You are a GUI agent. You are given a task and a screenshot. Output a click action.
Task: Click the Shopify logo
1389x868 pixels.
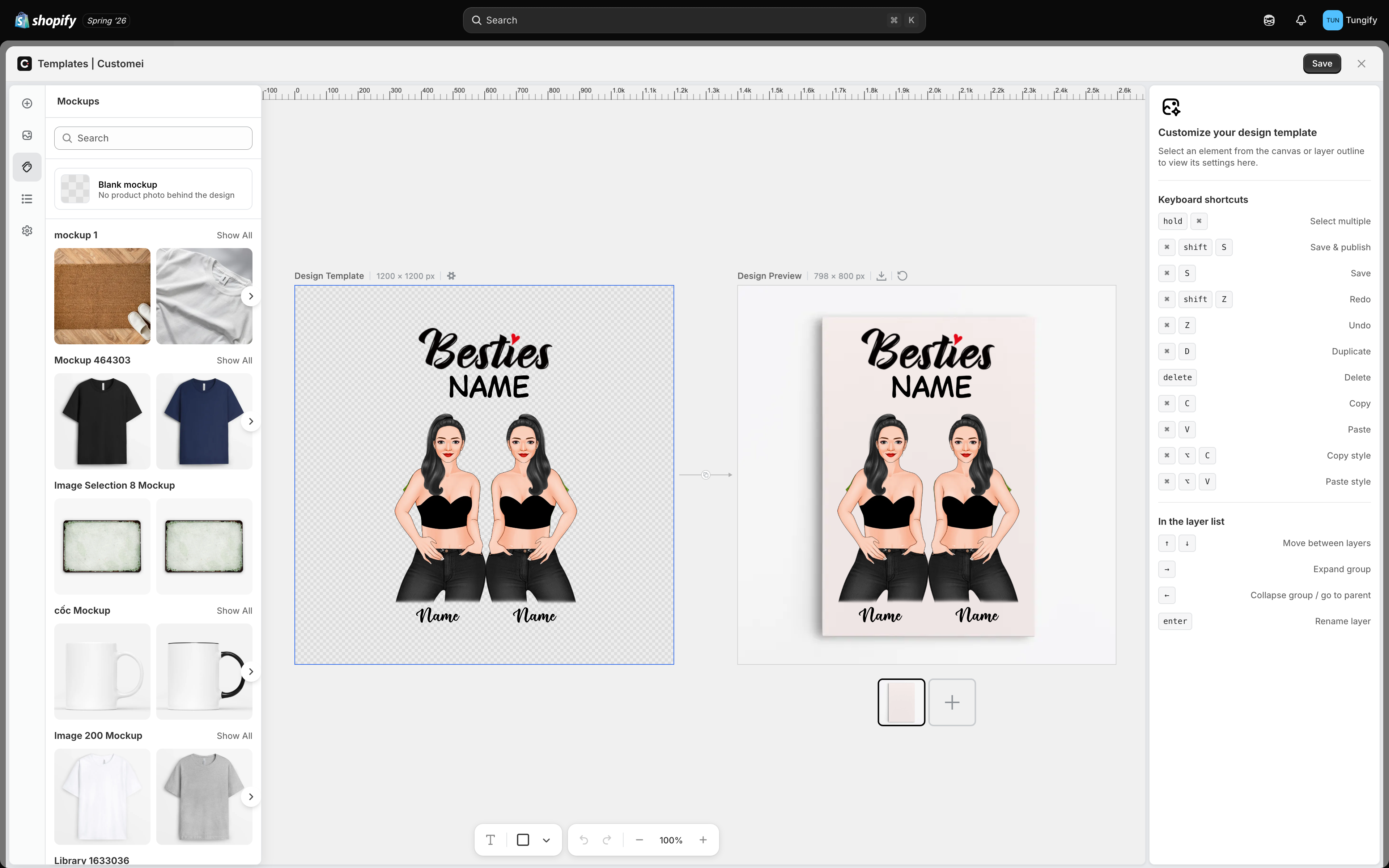(x=45, y=20)
